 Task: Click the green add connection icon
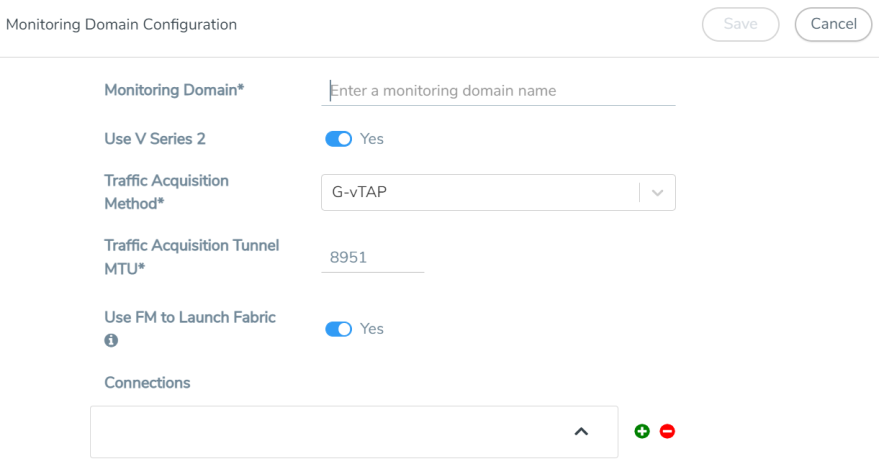(642, 431)
